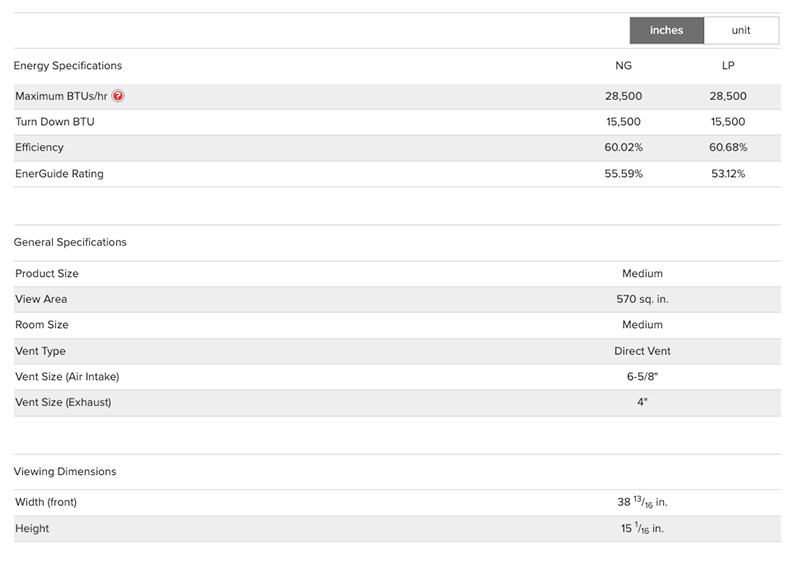
Task: Click the Direct Vent value
Action: [x=640, y=351]
